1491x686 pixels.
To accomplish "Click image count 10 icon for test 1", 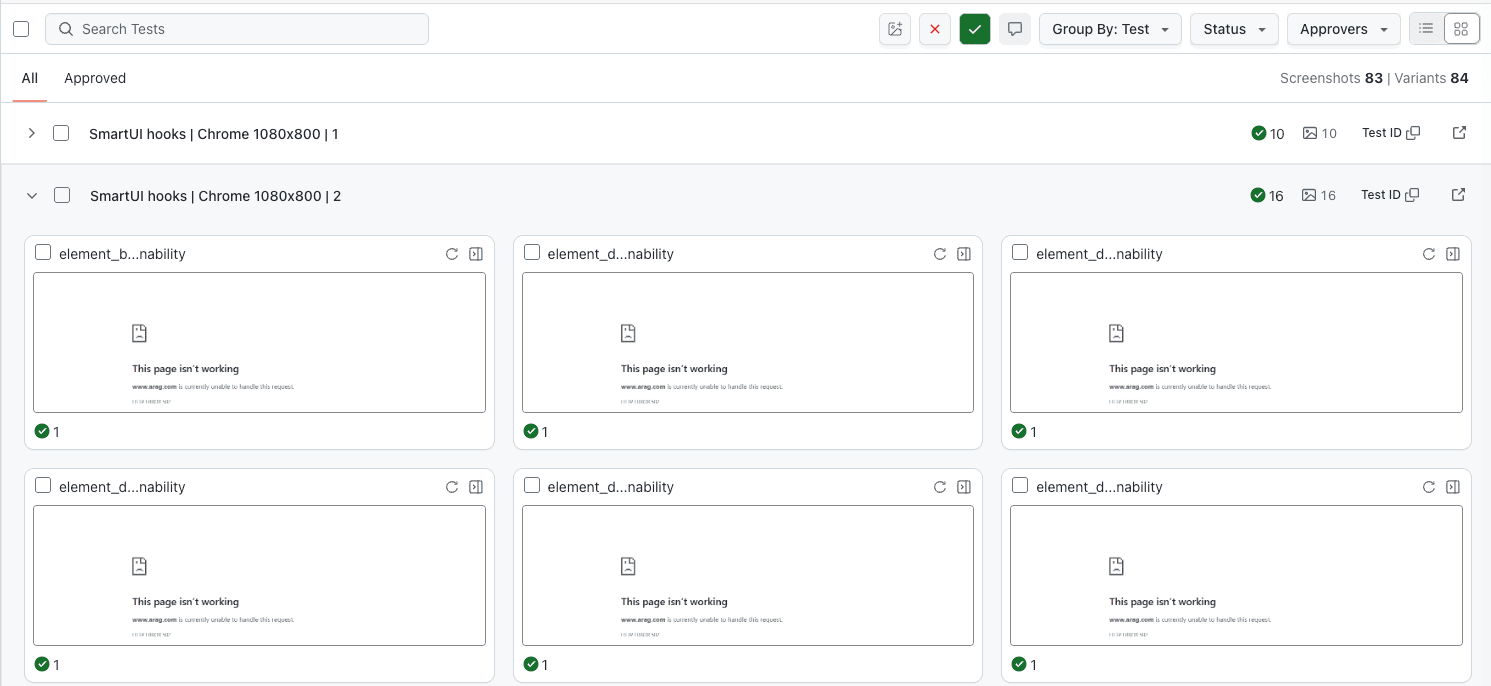I will point(1310,133).
